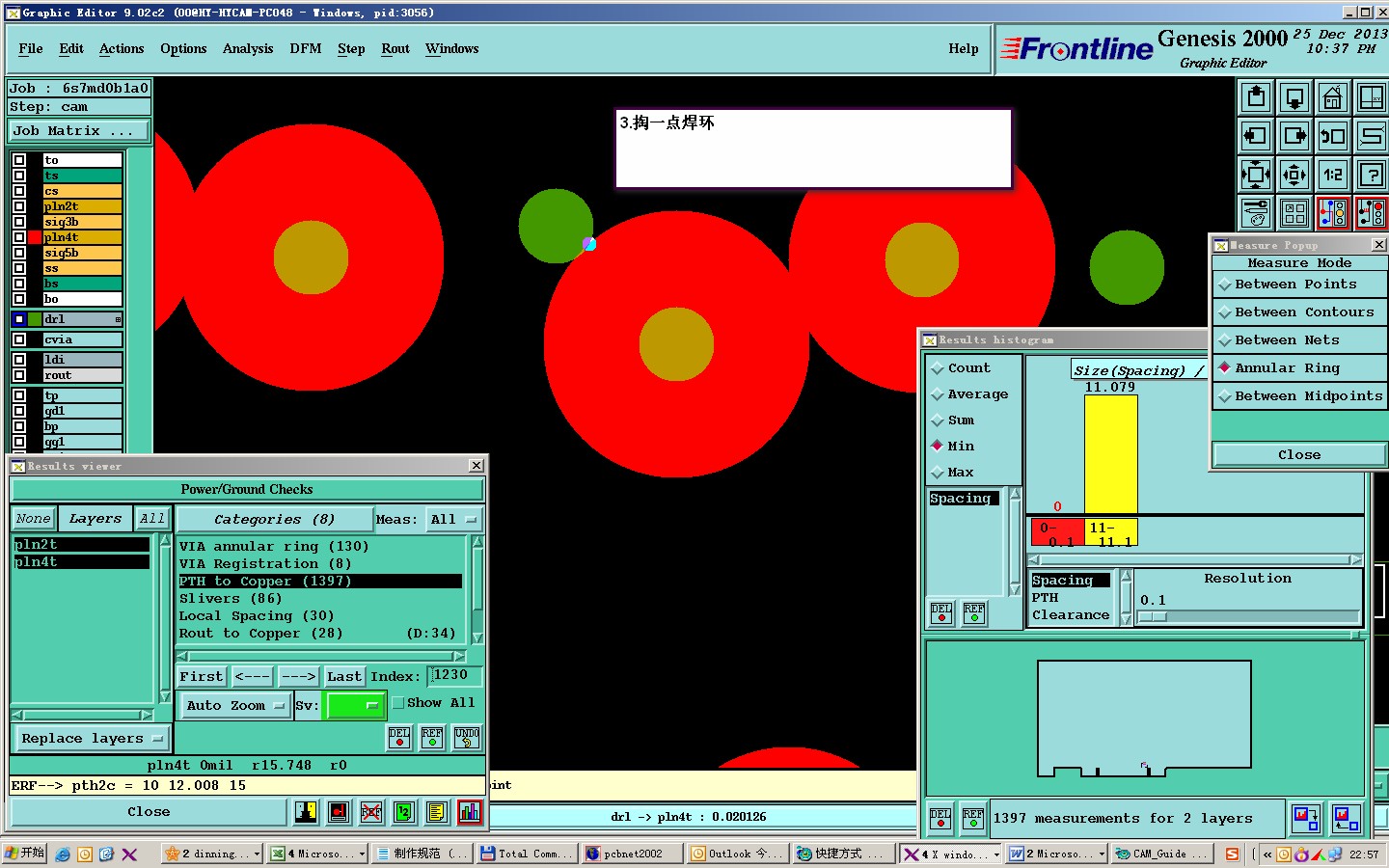Click DEL icon in Results viewer
1389x868 pixels.
(399, 738)
